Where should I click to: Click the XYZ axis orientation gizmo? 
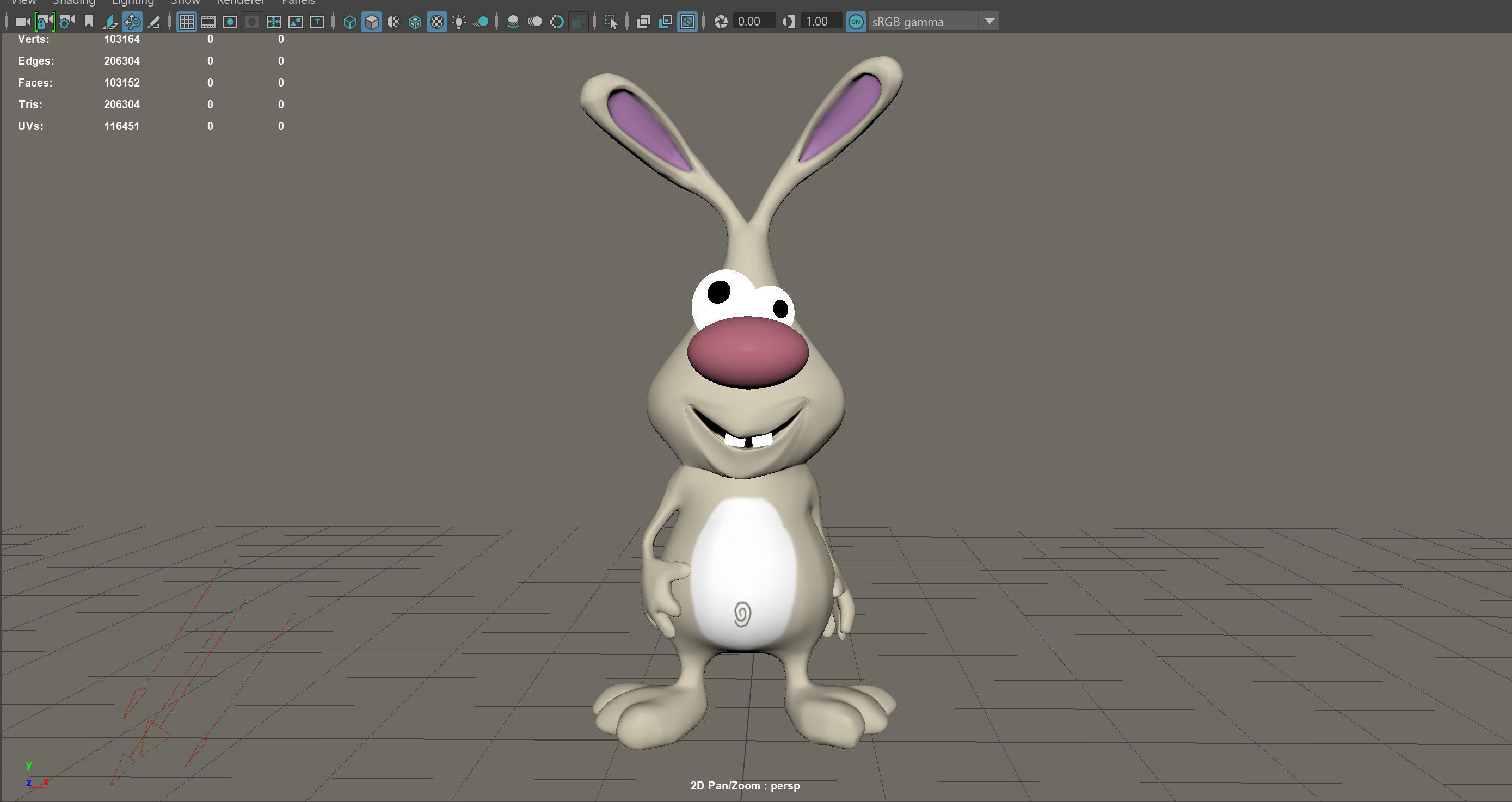click(x=36, y=774)
